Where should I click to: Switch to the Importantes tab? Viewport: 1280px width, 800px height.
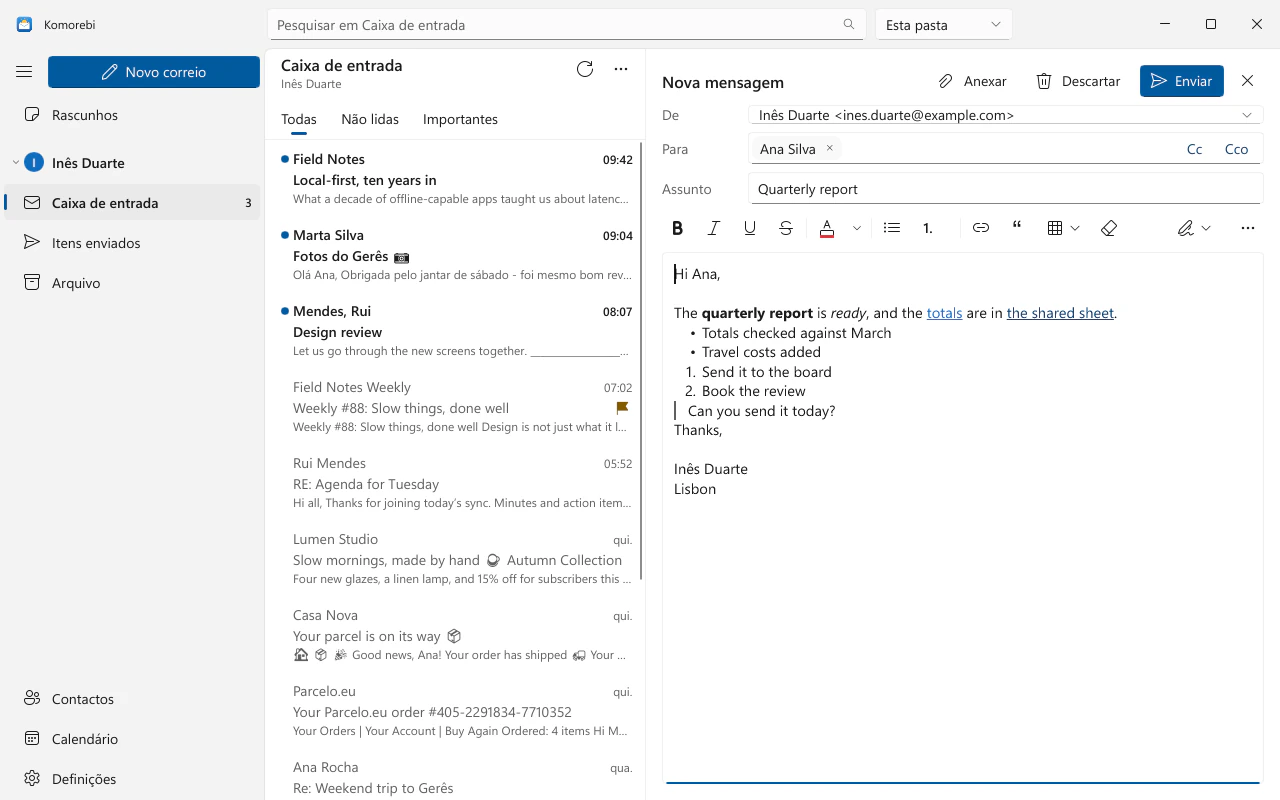tap(460, 119)
